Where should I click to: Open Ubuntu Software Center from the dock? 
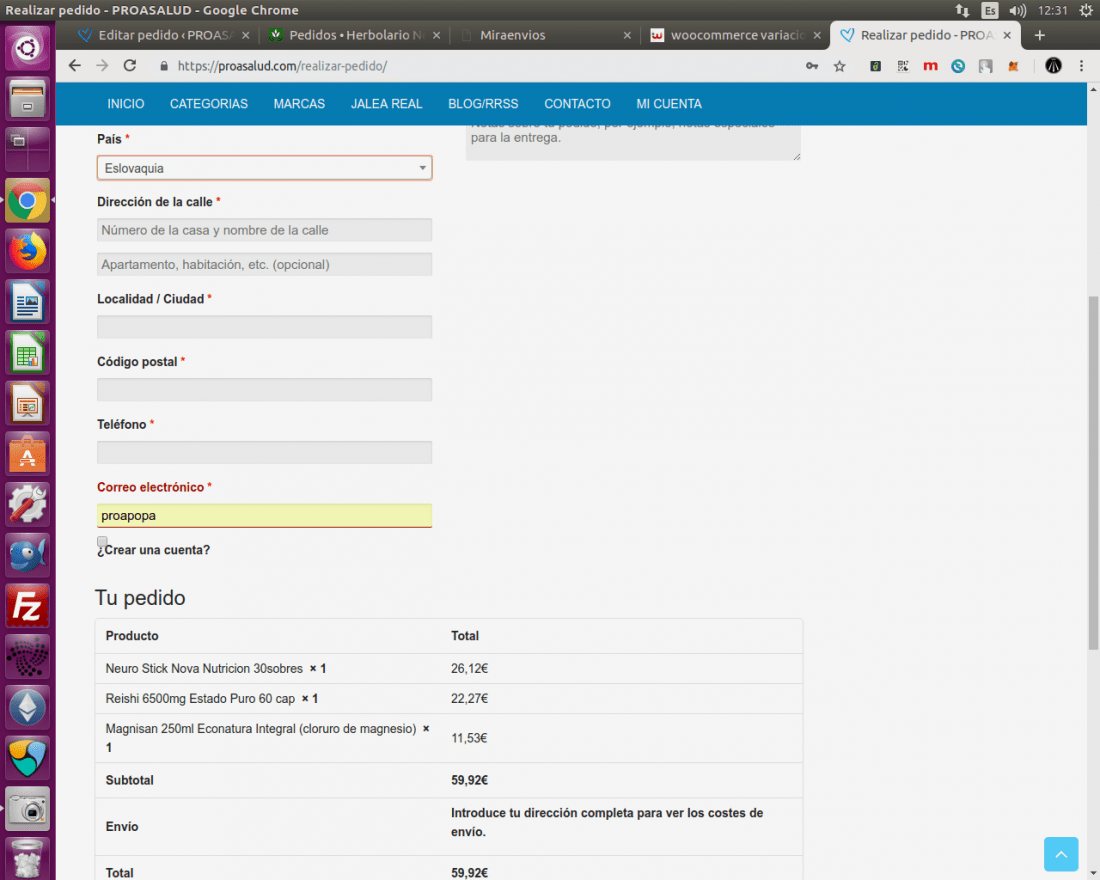point(27,454)
